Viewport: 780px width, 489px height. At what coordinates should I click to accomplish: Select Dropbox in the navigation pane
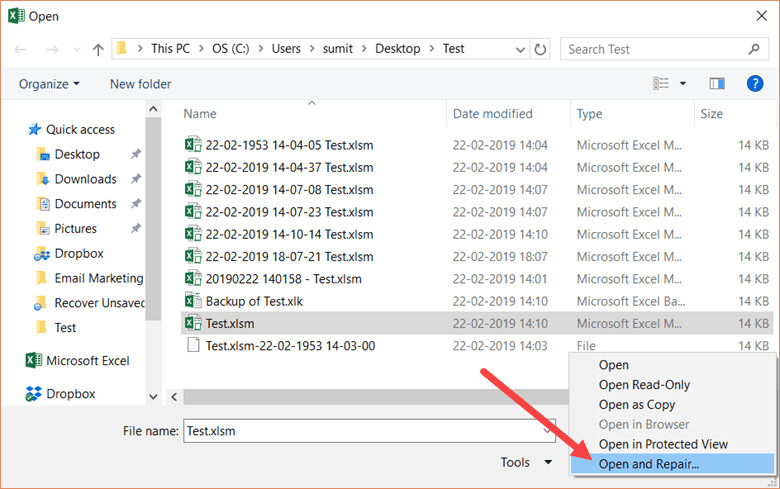[78, 253]
